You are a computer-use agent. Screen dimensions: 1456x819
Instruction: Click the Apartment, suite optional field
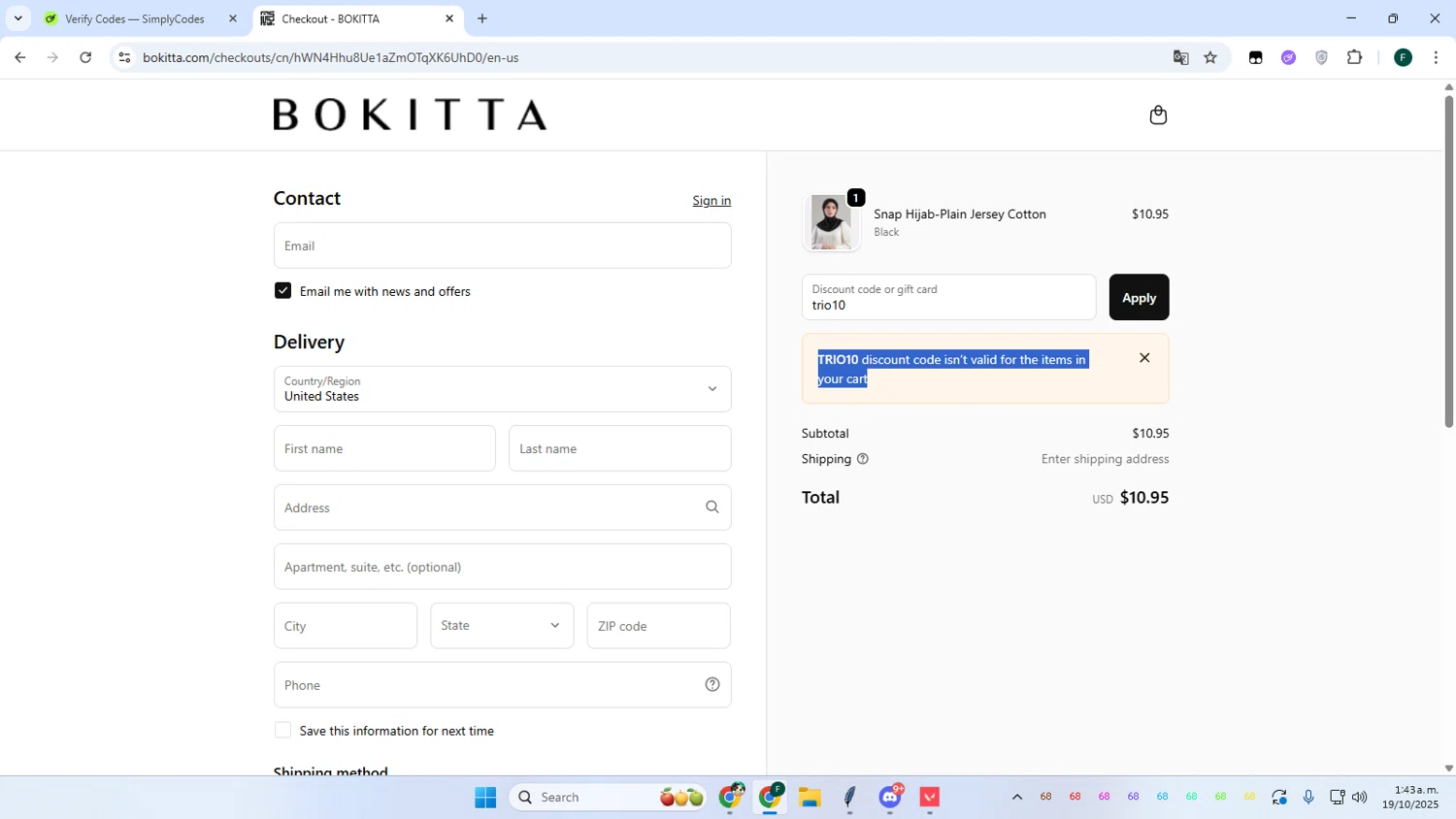[x=502, y=567]
